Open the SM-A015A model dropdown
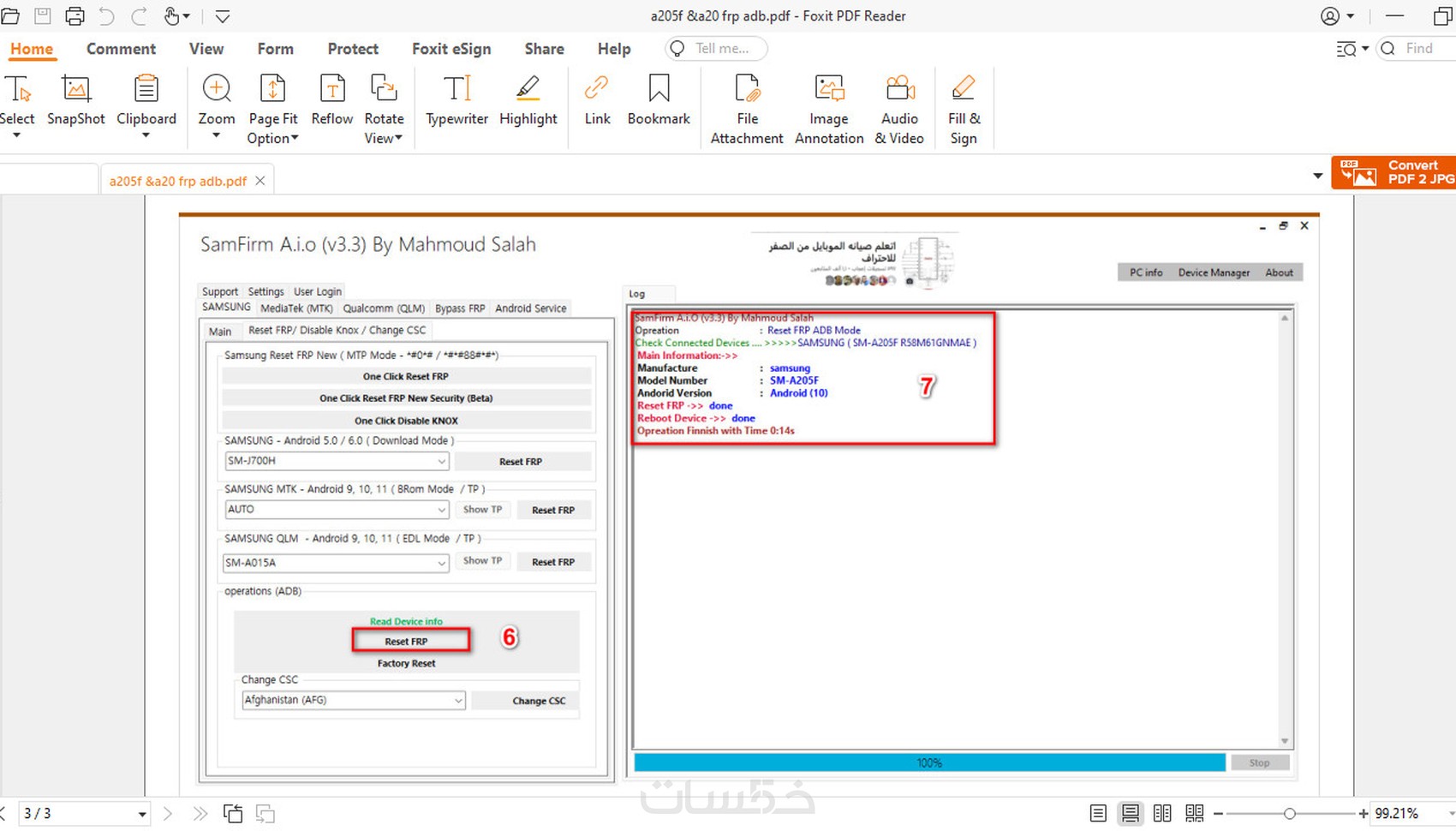Image resolution: width=1456 pixels, height=831 pixels. (x=441, y=563)
